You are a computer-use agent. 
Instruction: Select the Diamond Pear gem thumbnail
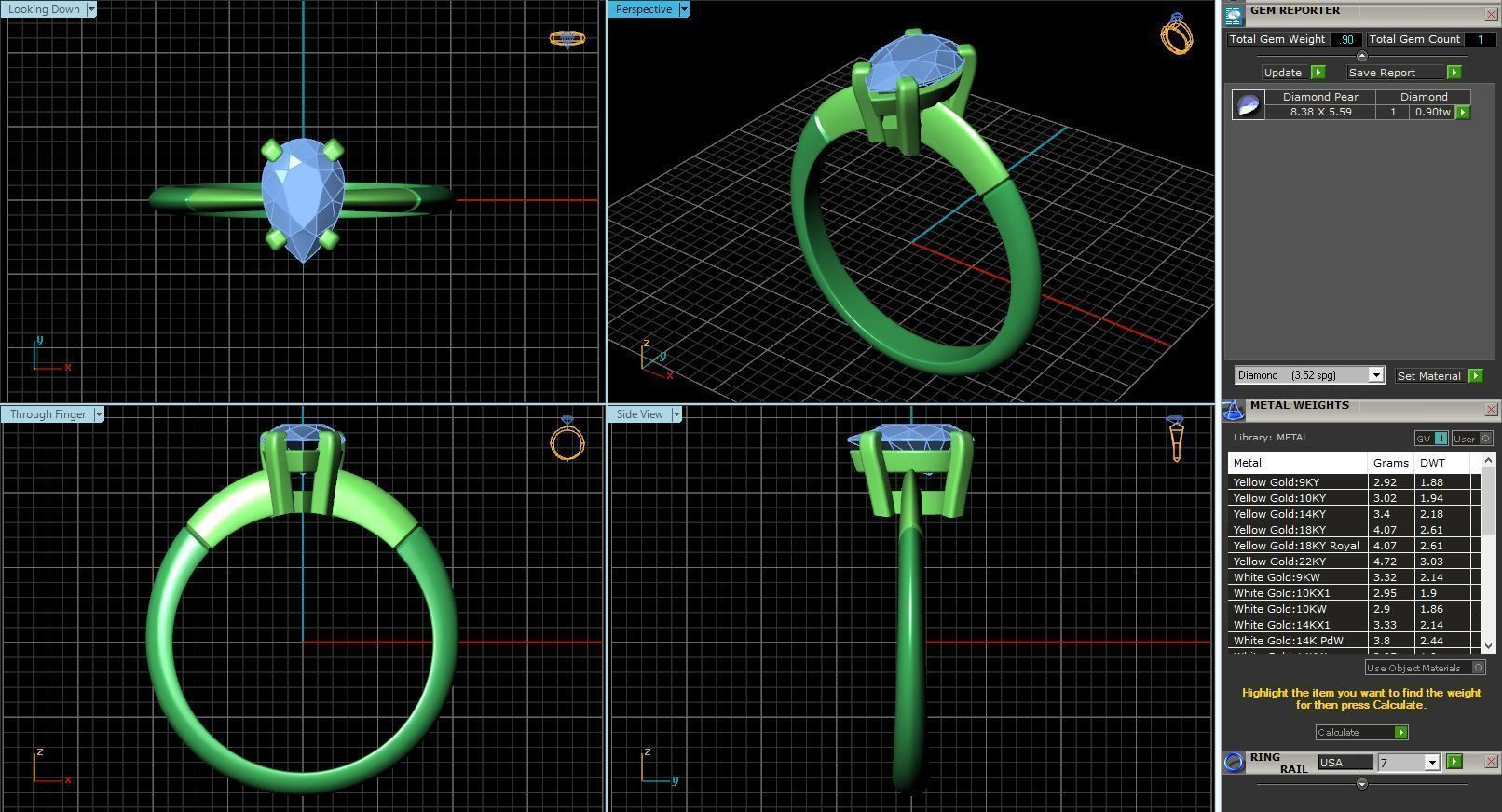(x=1248, y=104)
